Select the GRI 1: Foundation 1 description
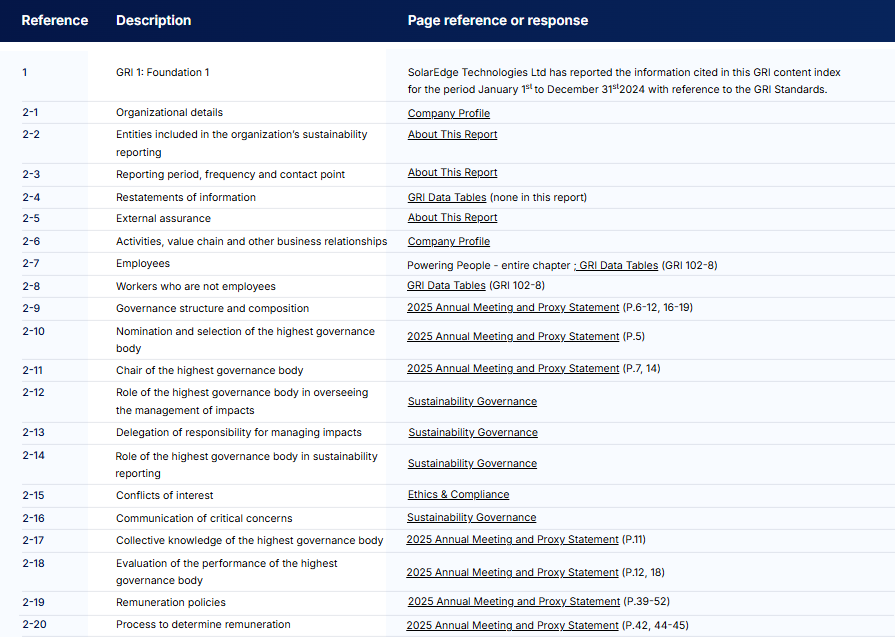This screenshot has height=637, width=895. 163,72
